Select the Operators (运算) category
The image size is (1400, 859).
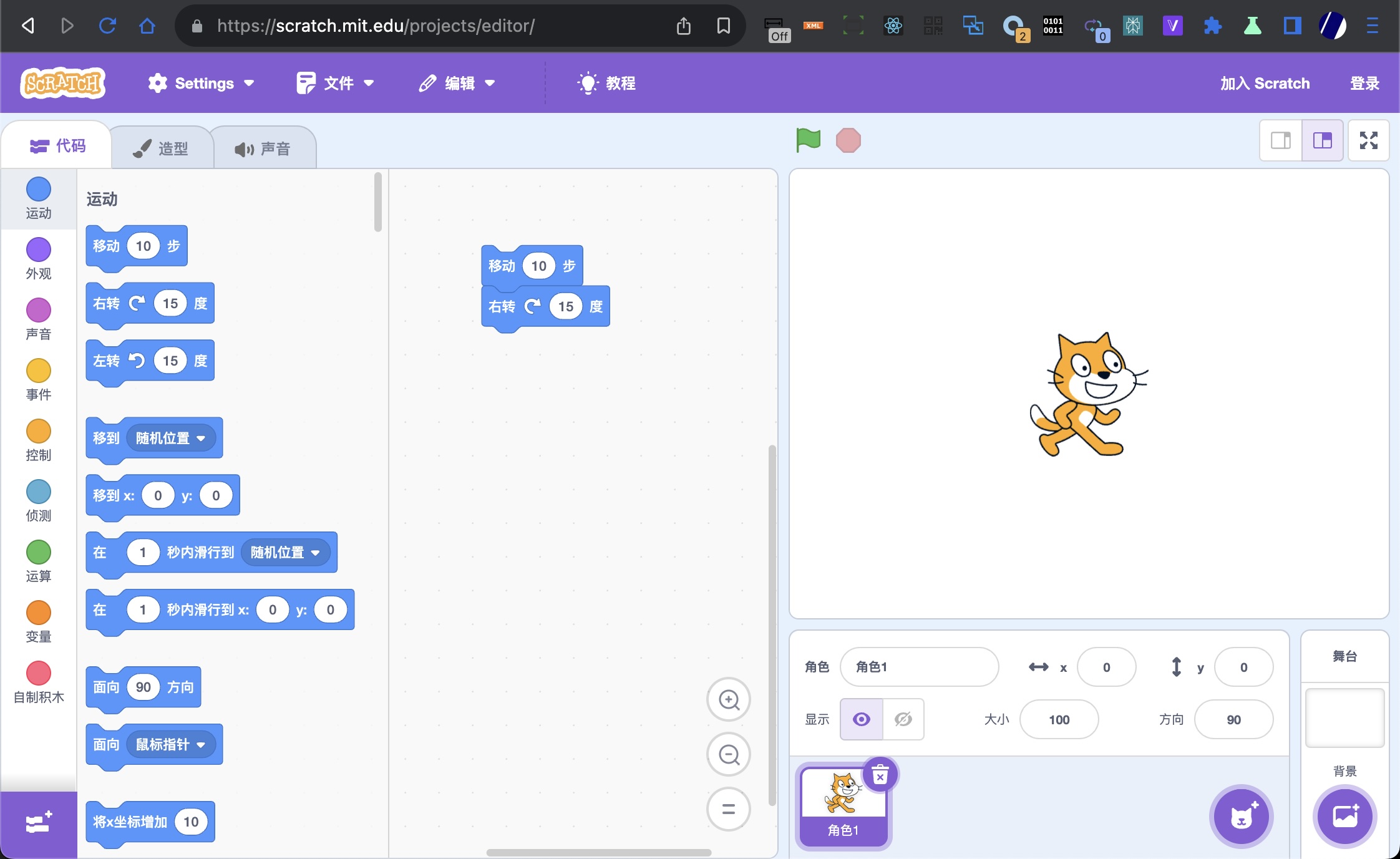coord(39,561)
